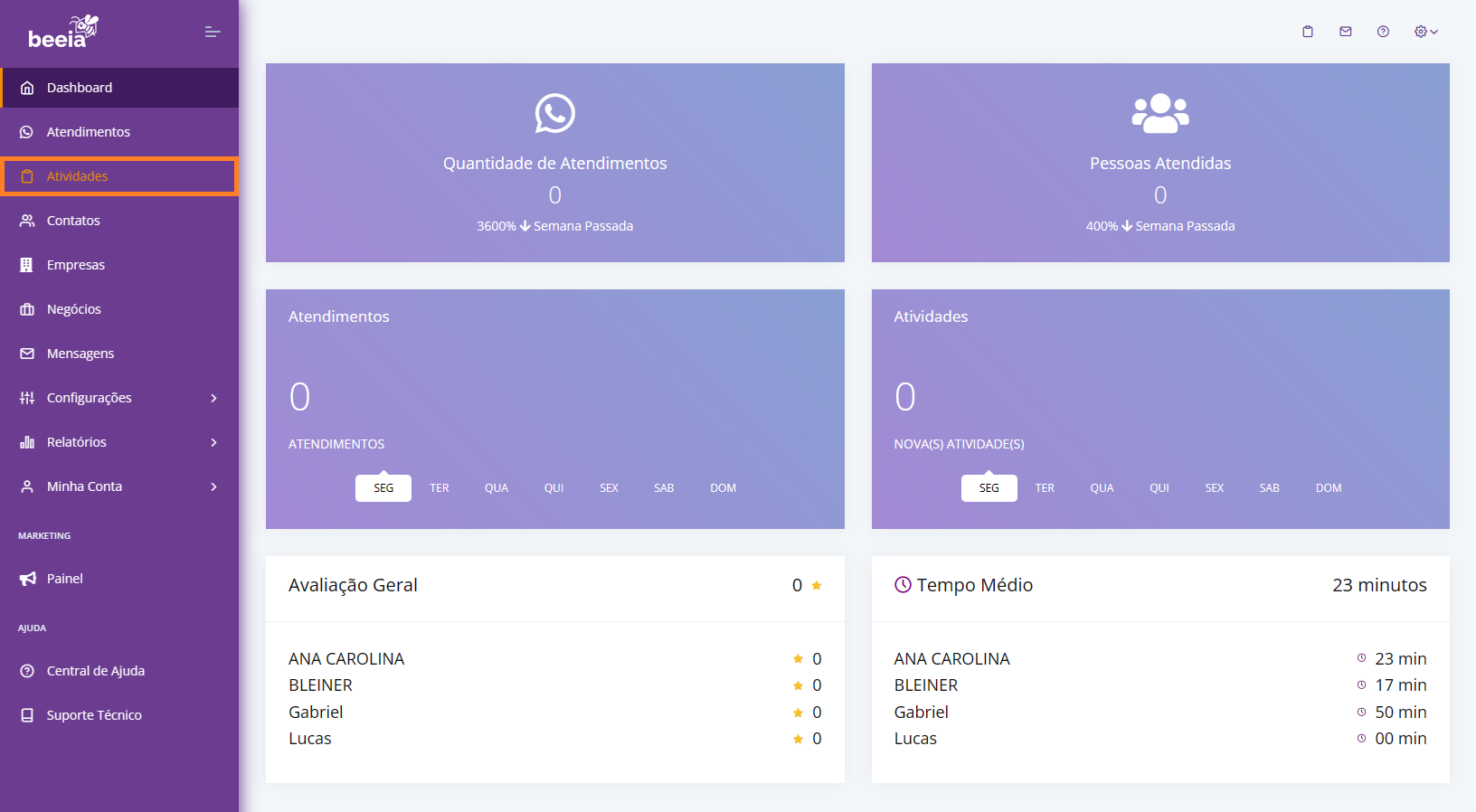Select TER tab in Atendimentos card
This screenshot has height=812, width=1476.
440,488
